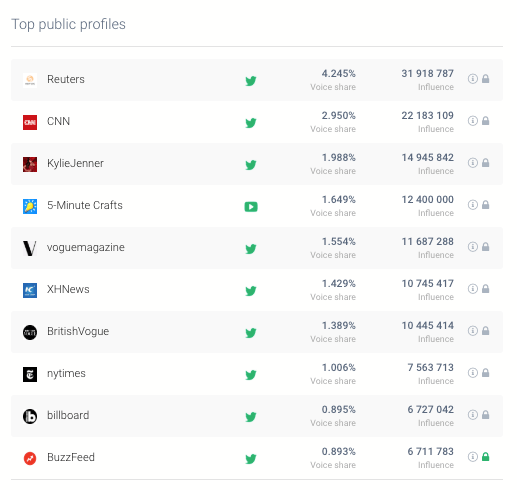Open info icon in voguemagazine row
This screenshot has height=490, width=517.
pyautogui.click(x=473, y=247)
